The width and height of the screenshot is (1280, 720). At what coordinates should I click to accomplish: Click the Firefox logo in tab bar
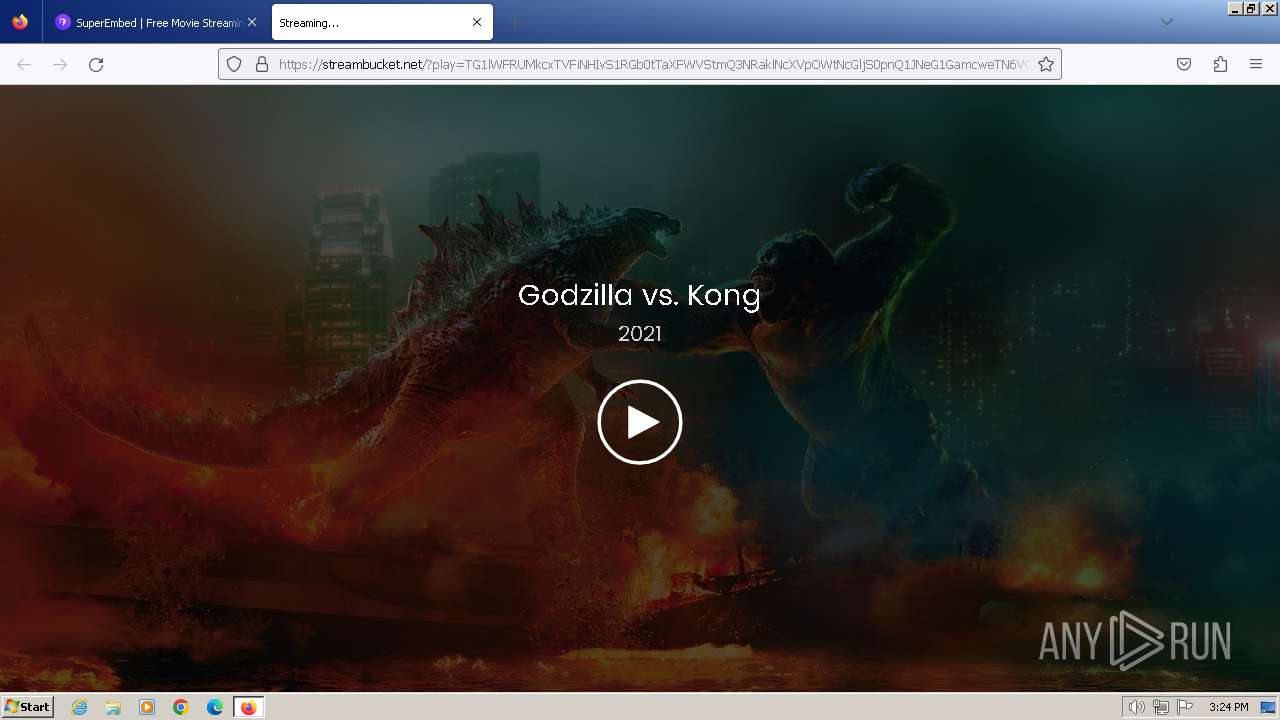(20, 22)
